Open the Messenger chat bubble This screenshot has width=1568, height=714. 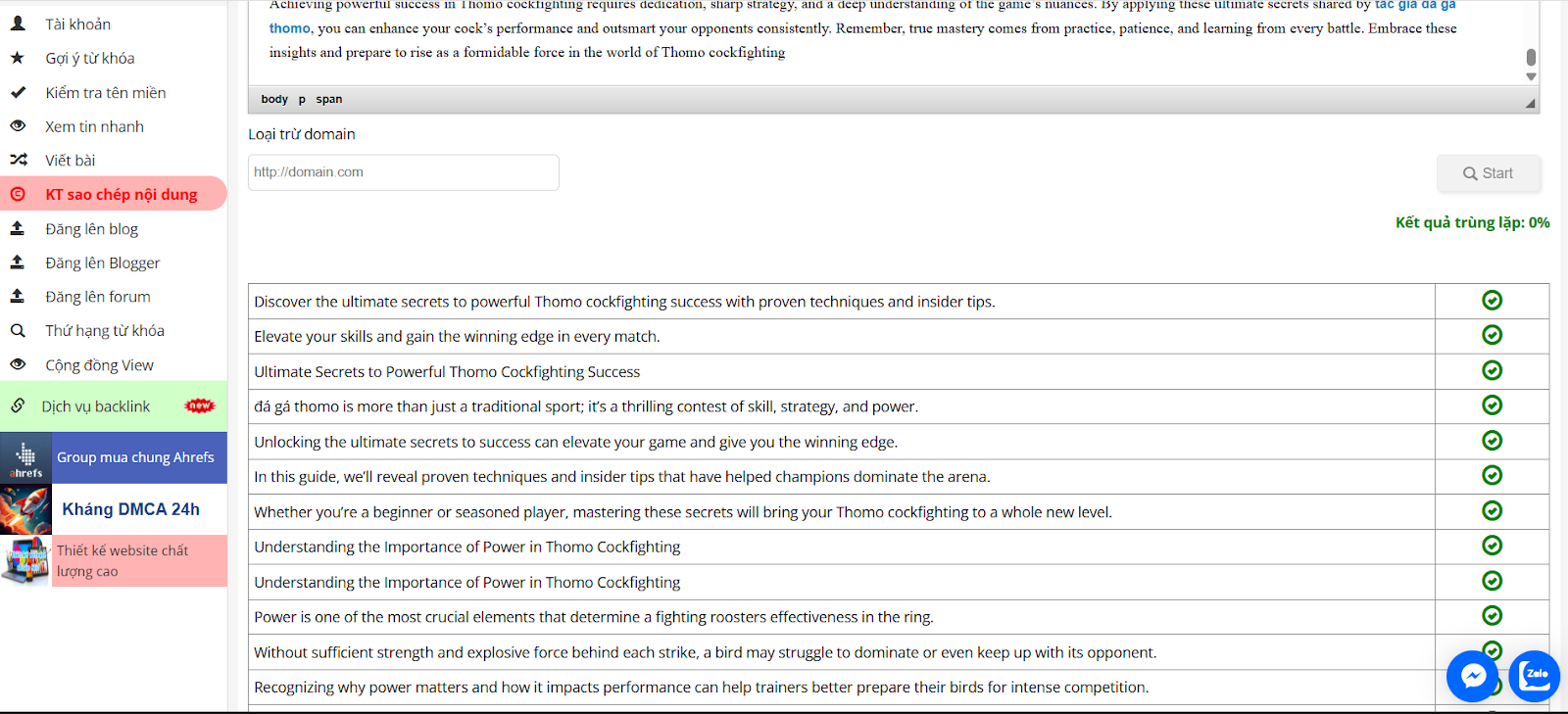point(1473,676)
